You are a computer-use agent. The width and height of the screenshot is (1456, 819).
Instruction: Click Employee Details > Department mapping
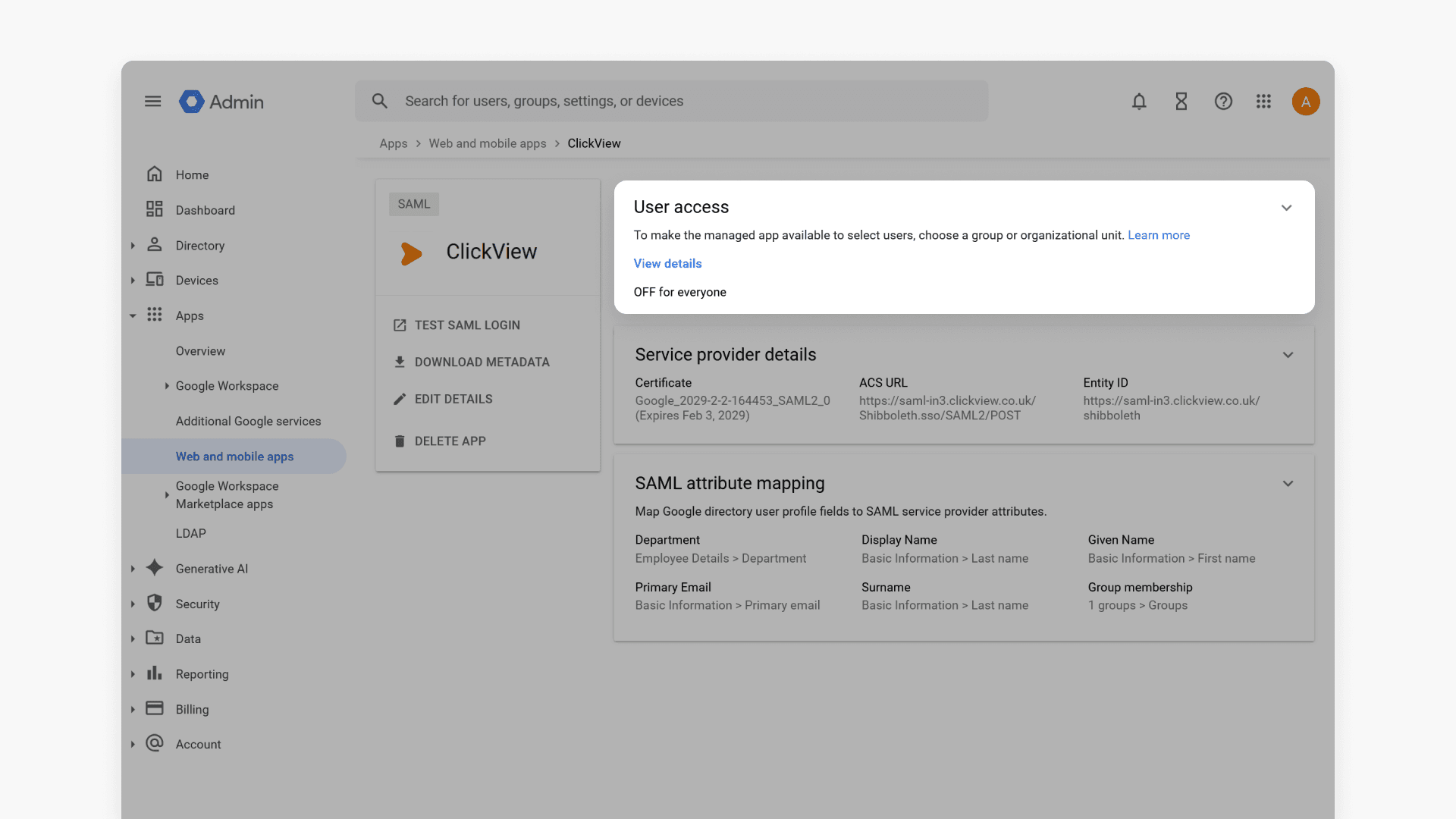[720, 559]
